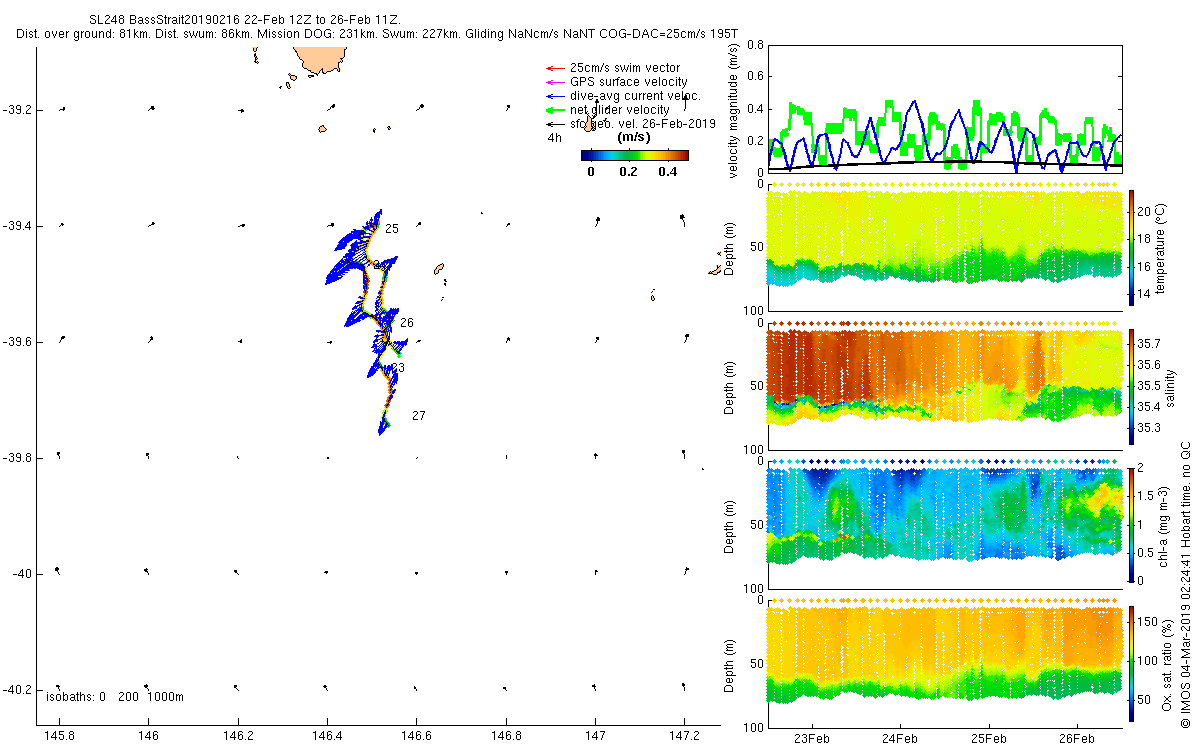Click the -39.4 latitude tick label

18,226
